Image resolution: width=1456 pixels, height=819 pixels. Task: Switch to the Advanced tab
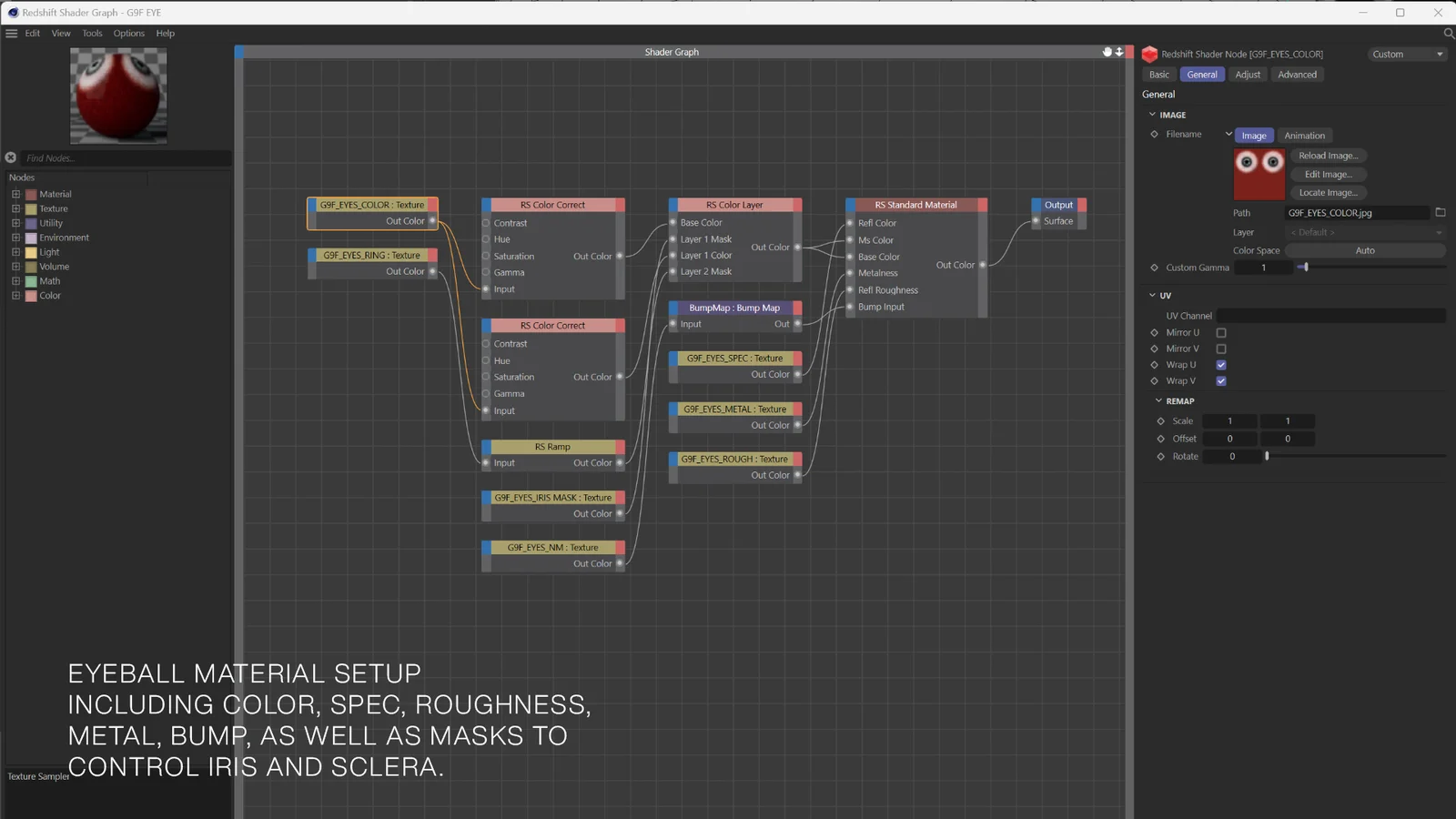[x=1297, y=75]
